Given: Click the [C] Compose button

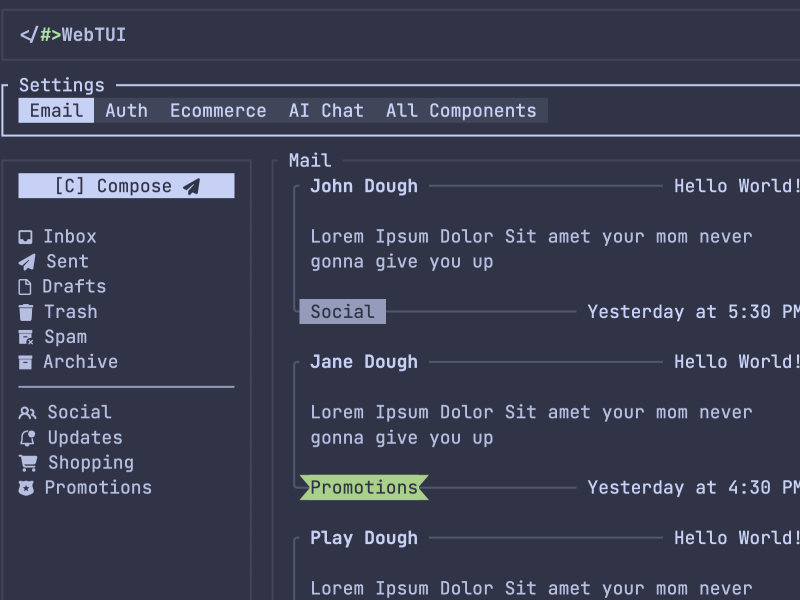Looking at the screenshot, I should pos(127,186).
